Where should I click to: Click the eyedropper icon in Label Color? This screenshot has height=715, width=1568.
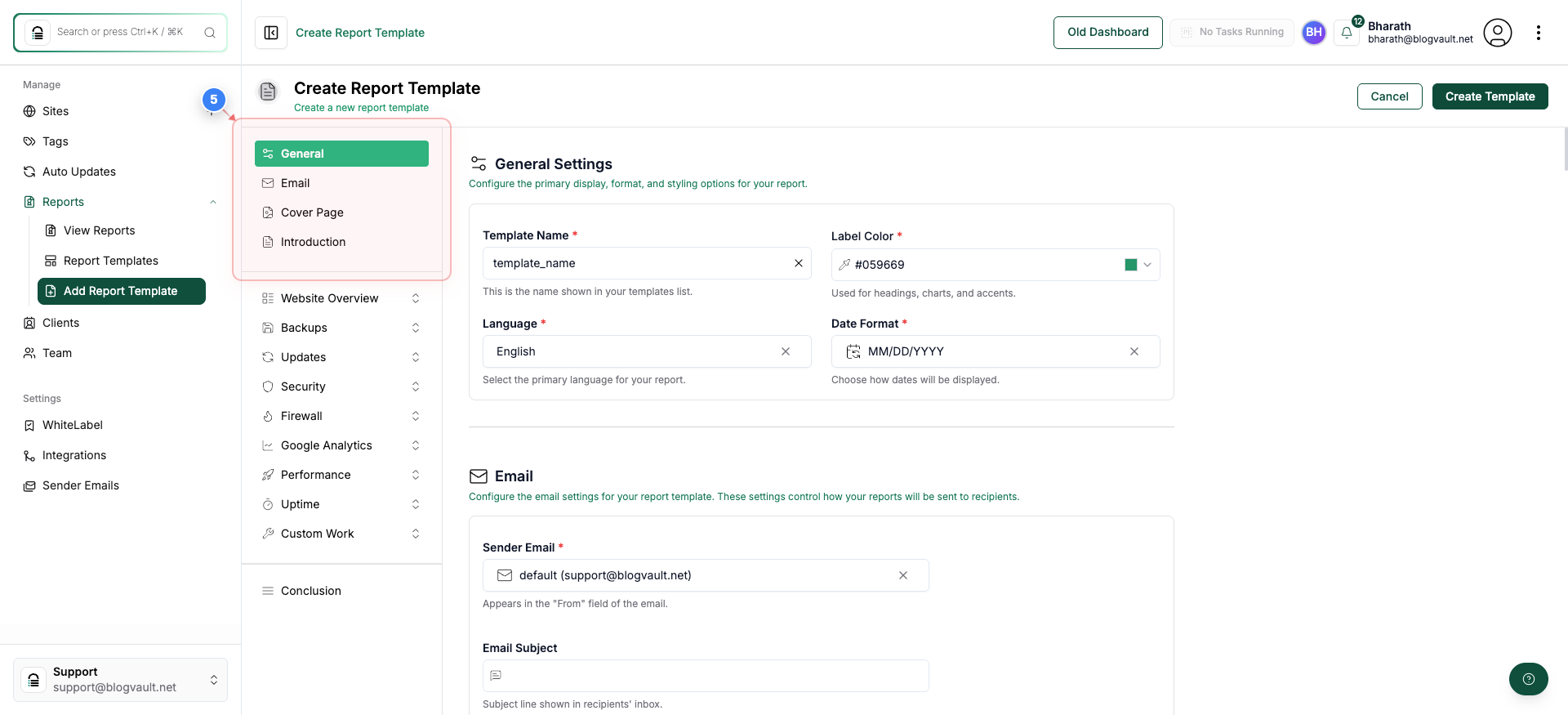pyautogui.click(x=844, y=265)
